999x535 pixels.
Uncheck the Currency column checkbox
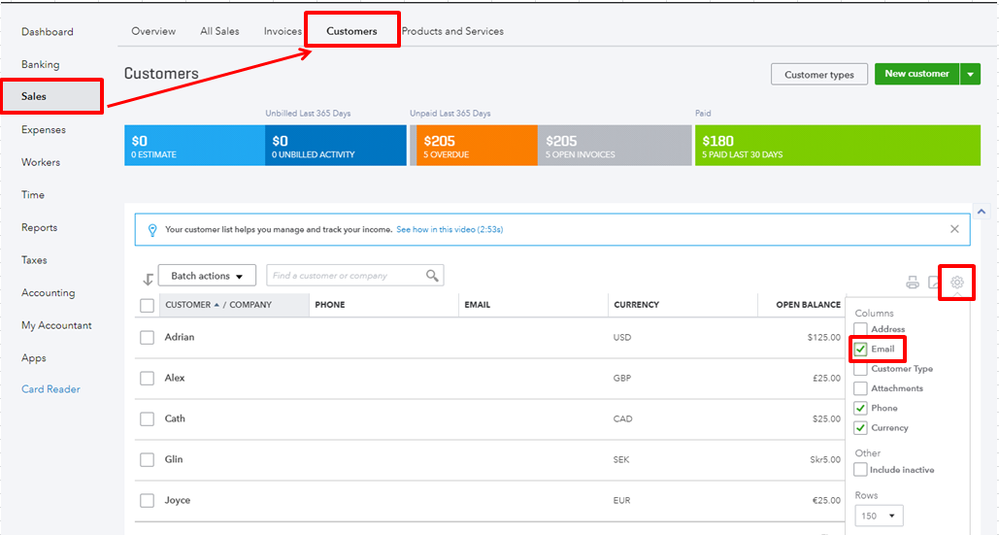861,428
